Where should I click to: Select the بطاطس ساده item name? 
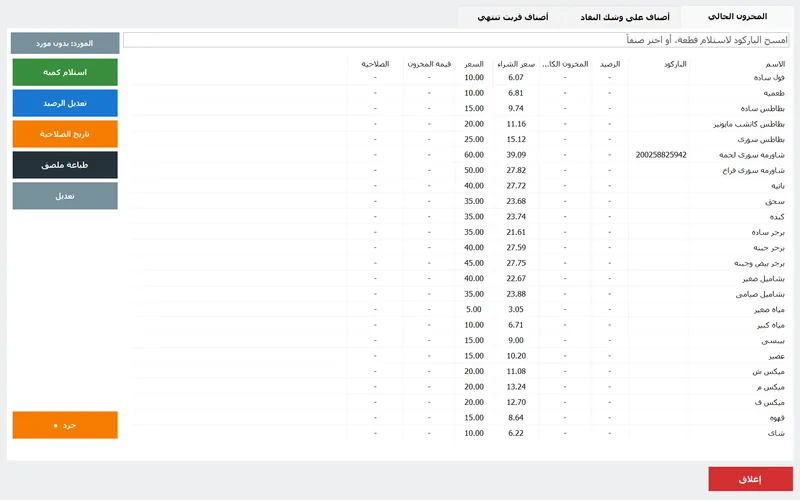coord(762,109)
